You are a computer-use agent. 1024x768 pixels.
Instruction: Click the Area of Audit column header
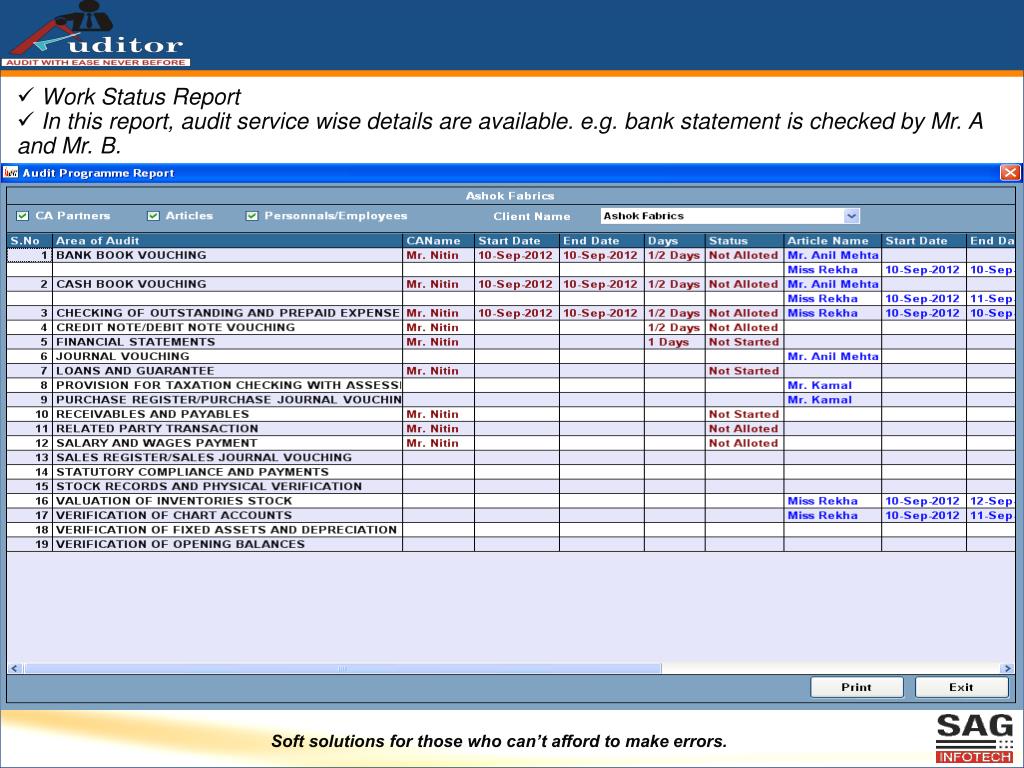click(x=227, y=241)
